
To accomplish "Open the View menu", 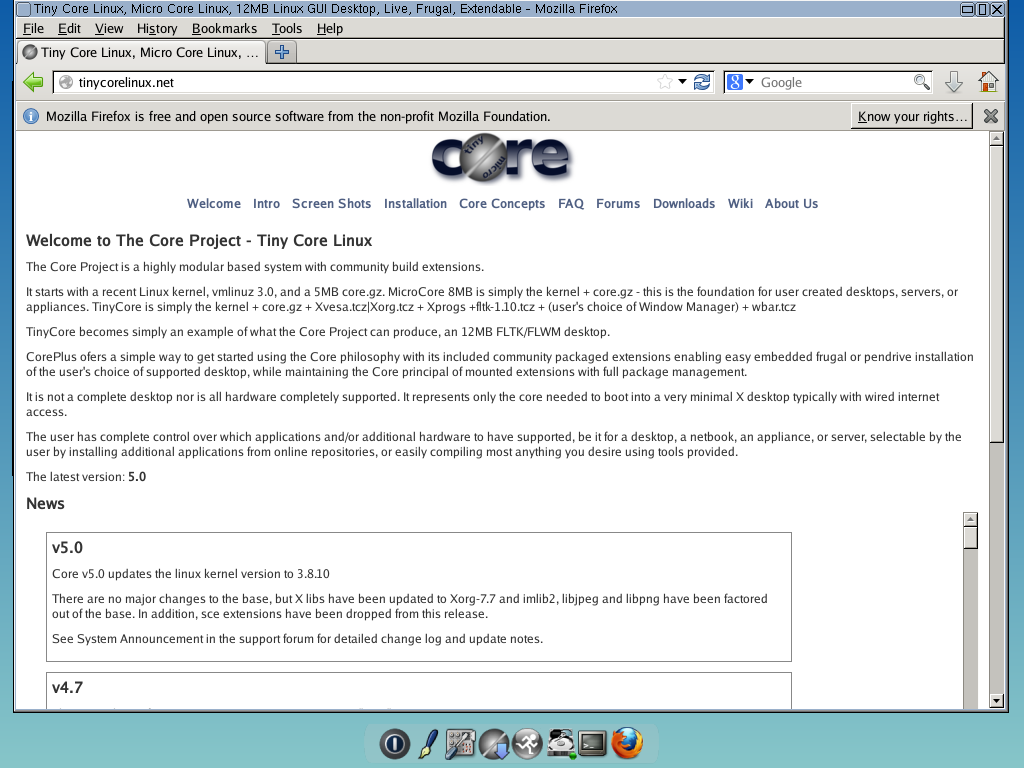I will [x=108, y=29].
